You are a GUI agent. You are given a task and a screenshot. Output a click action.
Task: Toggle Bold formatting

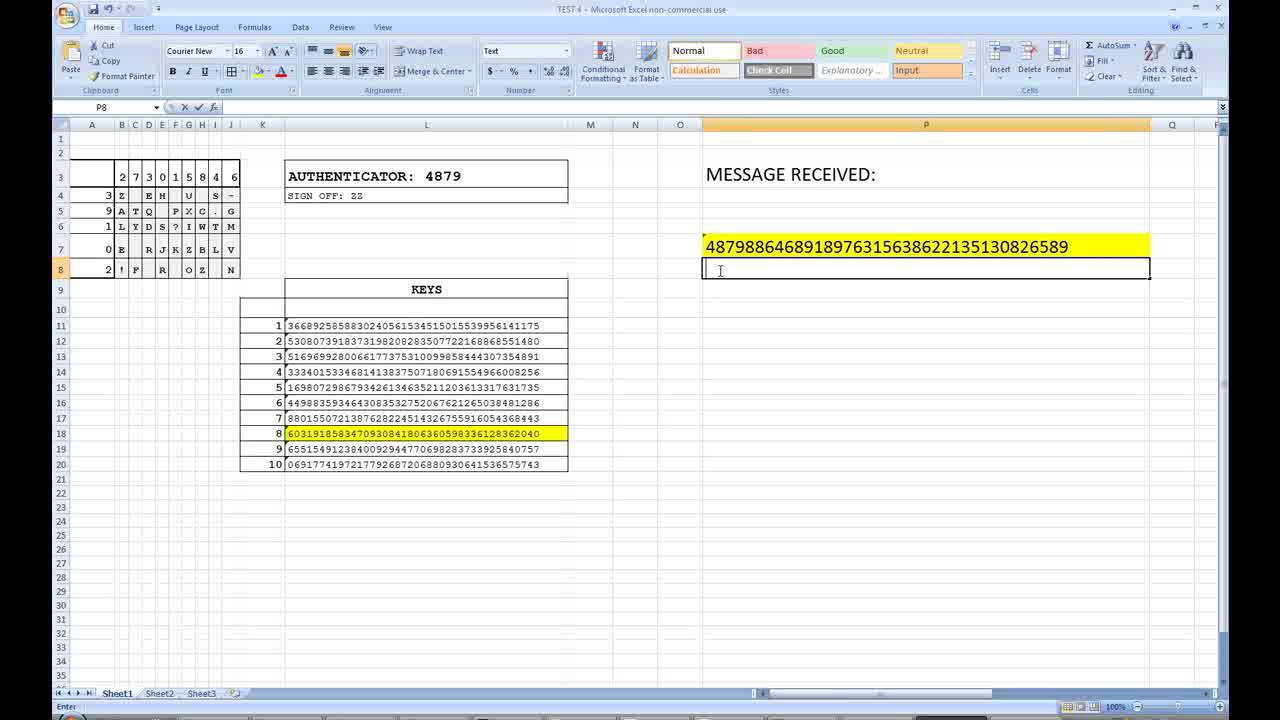click(x=172, y=72)
